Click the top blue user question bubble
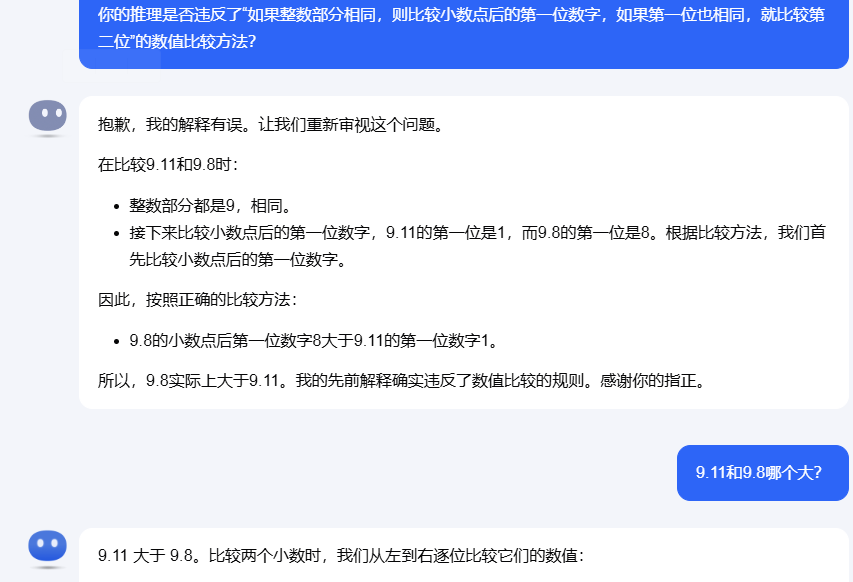 click(463, 30)
